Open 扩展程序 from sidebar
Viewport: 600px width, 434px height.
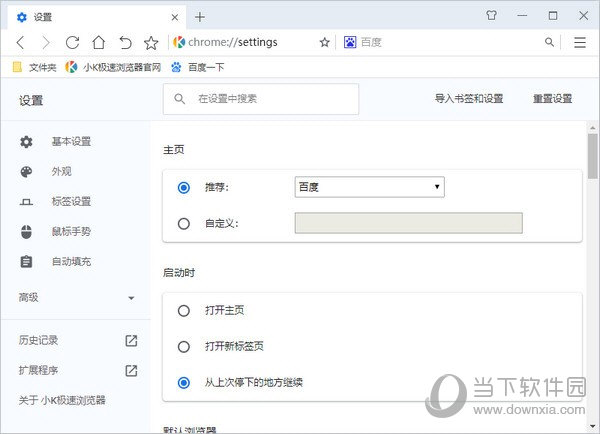(x=38, y=370)
